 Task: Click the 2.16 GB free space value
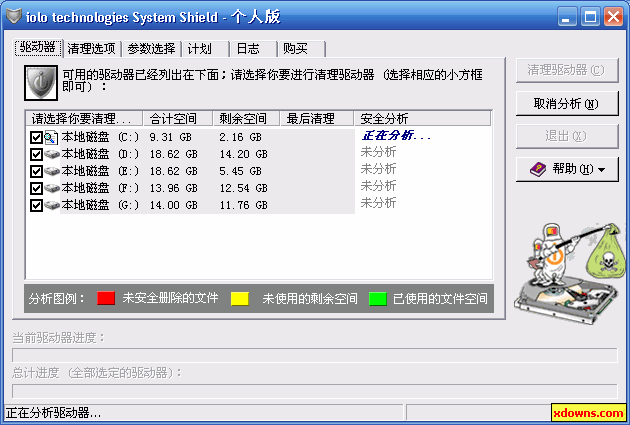pos(240,137)
